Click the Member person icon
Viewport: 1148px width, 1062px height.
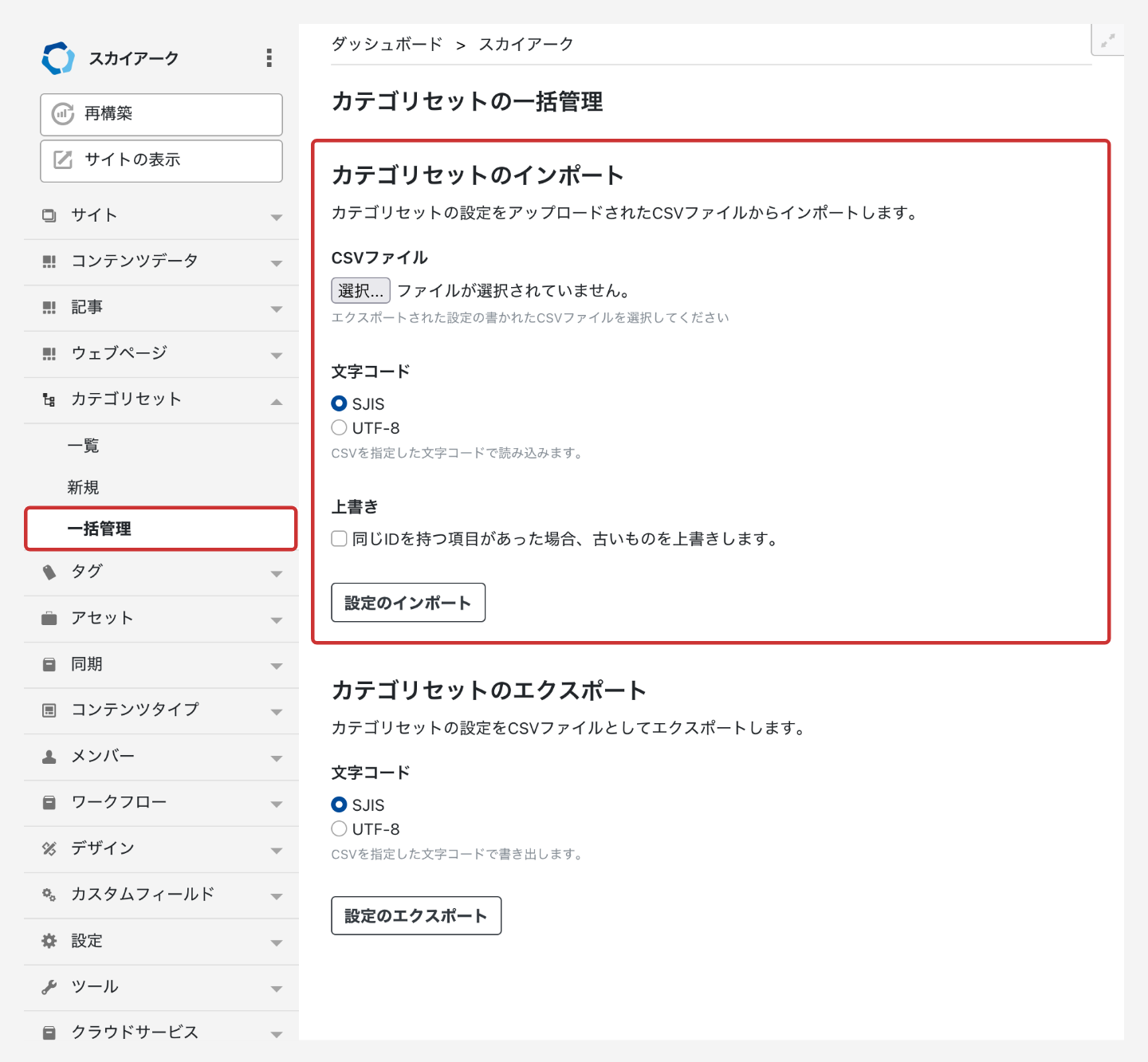click(x=49, y=757)
